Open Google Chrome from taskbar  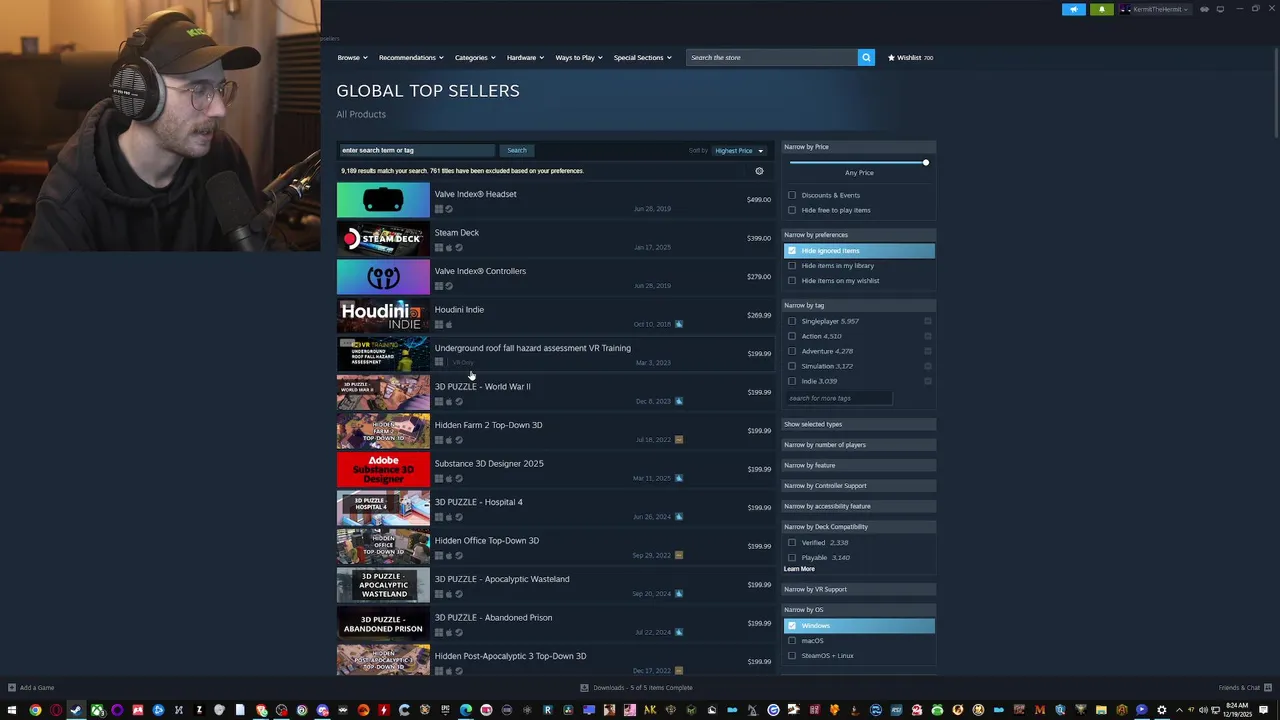[35, 710]
